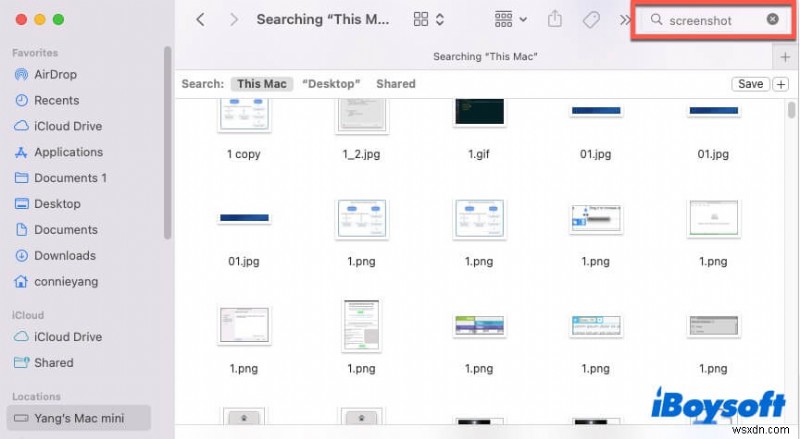
Task: Open Applications in sidebar
Action: [x=58, y=152]
